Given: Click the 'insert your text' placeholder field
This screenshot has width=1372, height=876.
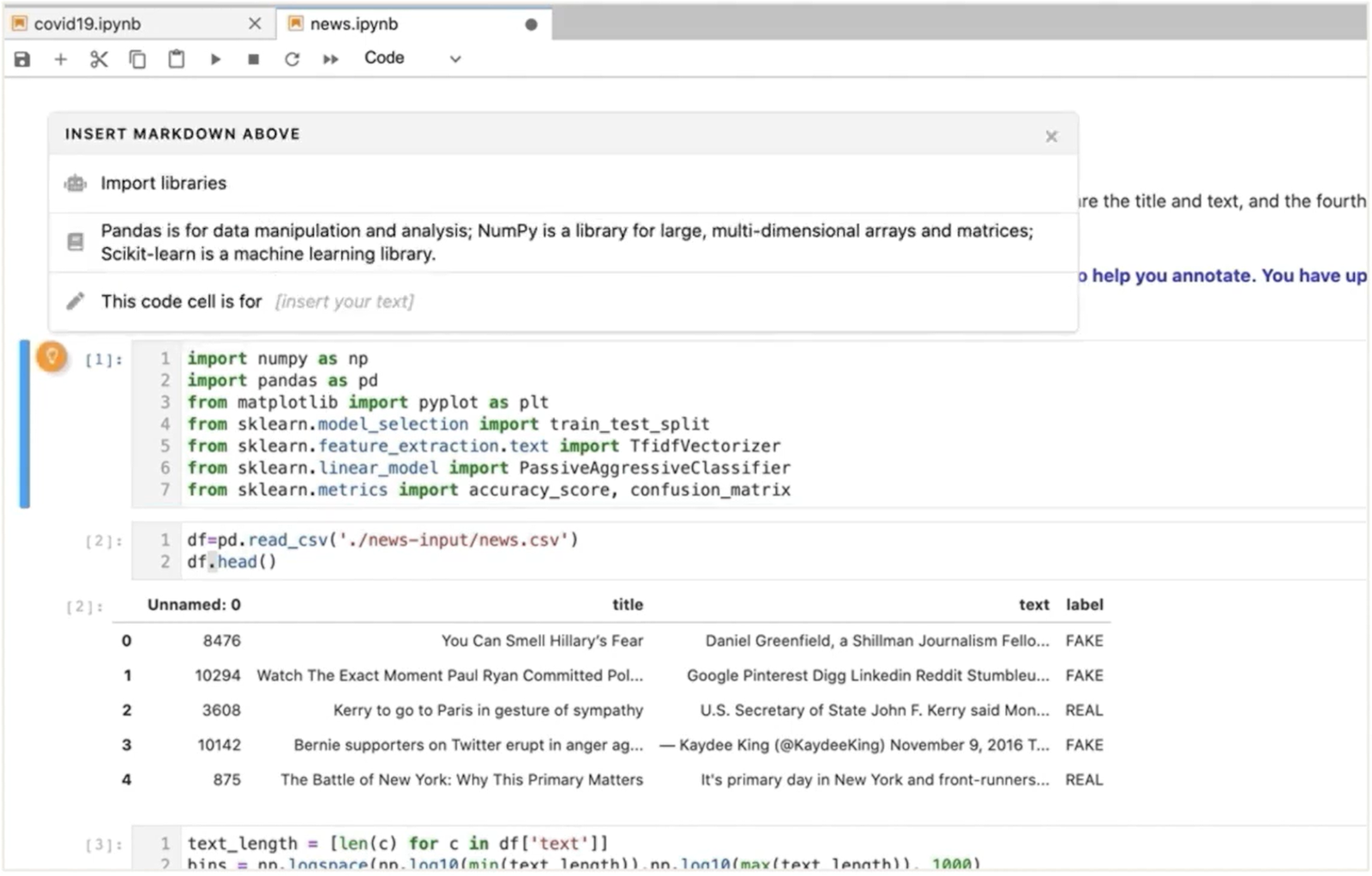Looking at the screenshot, I should 345,302.
